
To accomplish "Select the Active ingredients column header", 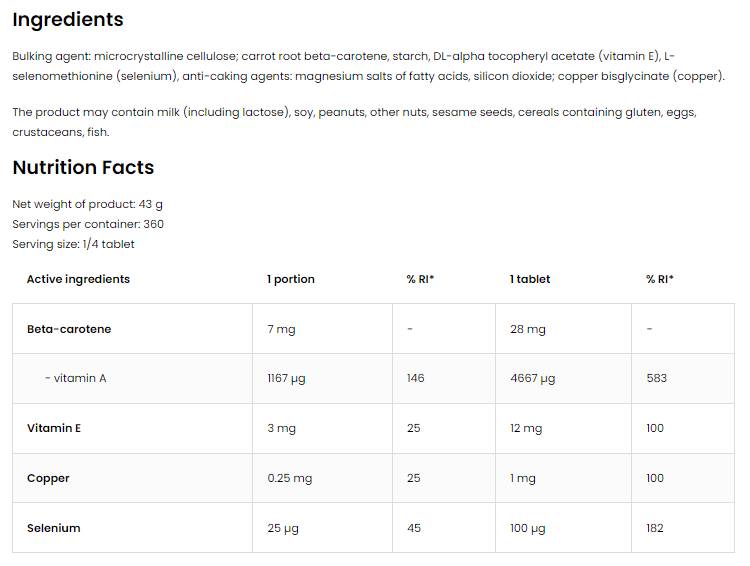I will click(x=78, y=279).
